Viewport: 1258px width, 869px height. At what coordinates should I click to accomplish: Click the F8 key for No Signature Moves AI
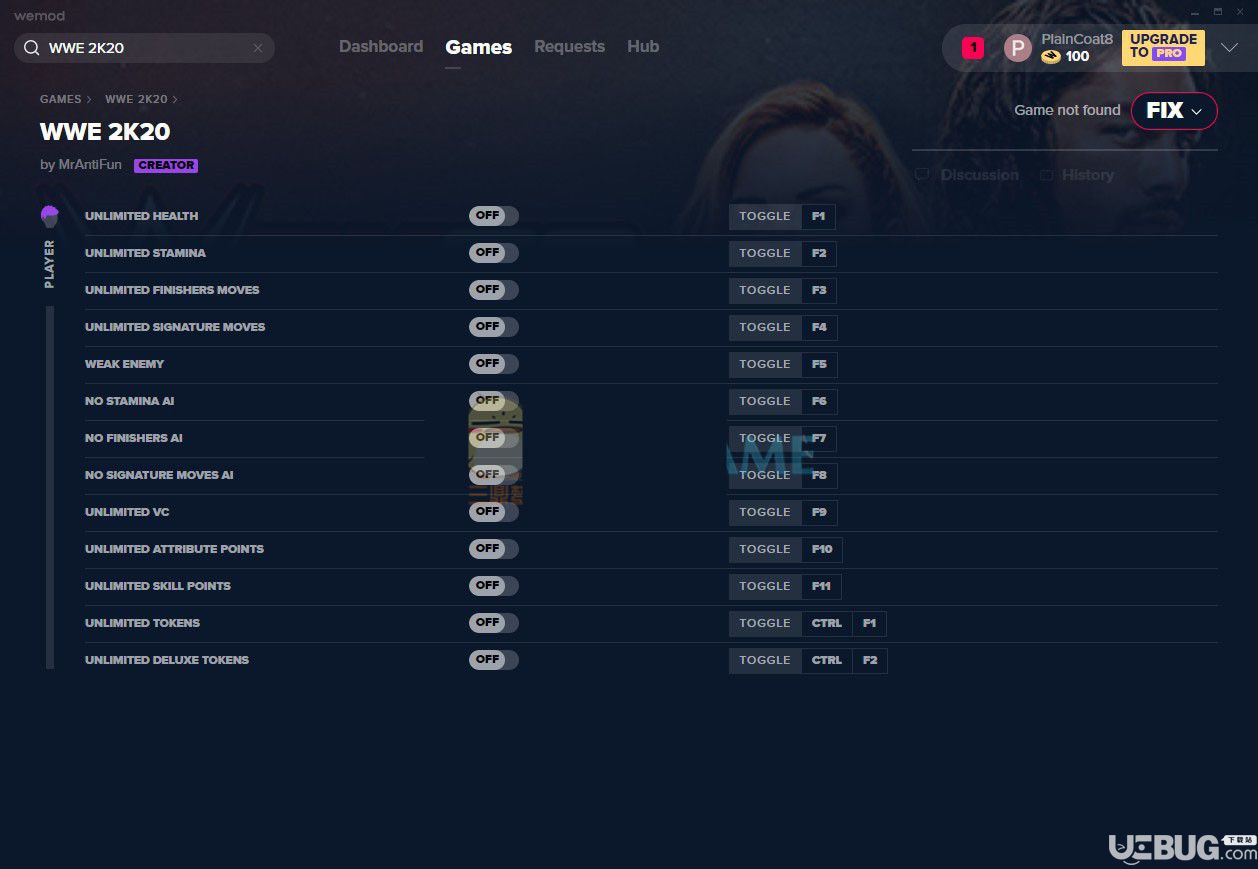pos(819,475)
